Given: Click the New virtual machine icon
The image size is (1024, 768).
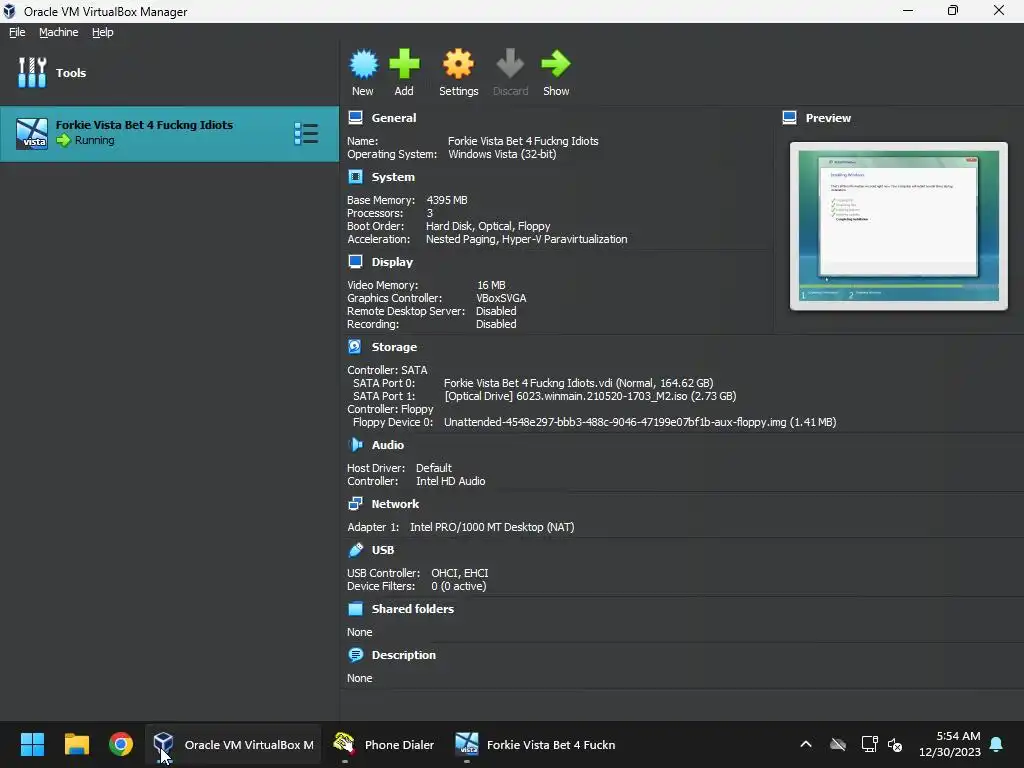Looking at the screenshot, I should pyautogui.click(x=363, y=64).
